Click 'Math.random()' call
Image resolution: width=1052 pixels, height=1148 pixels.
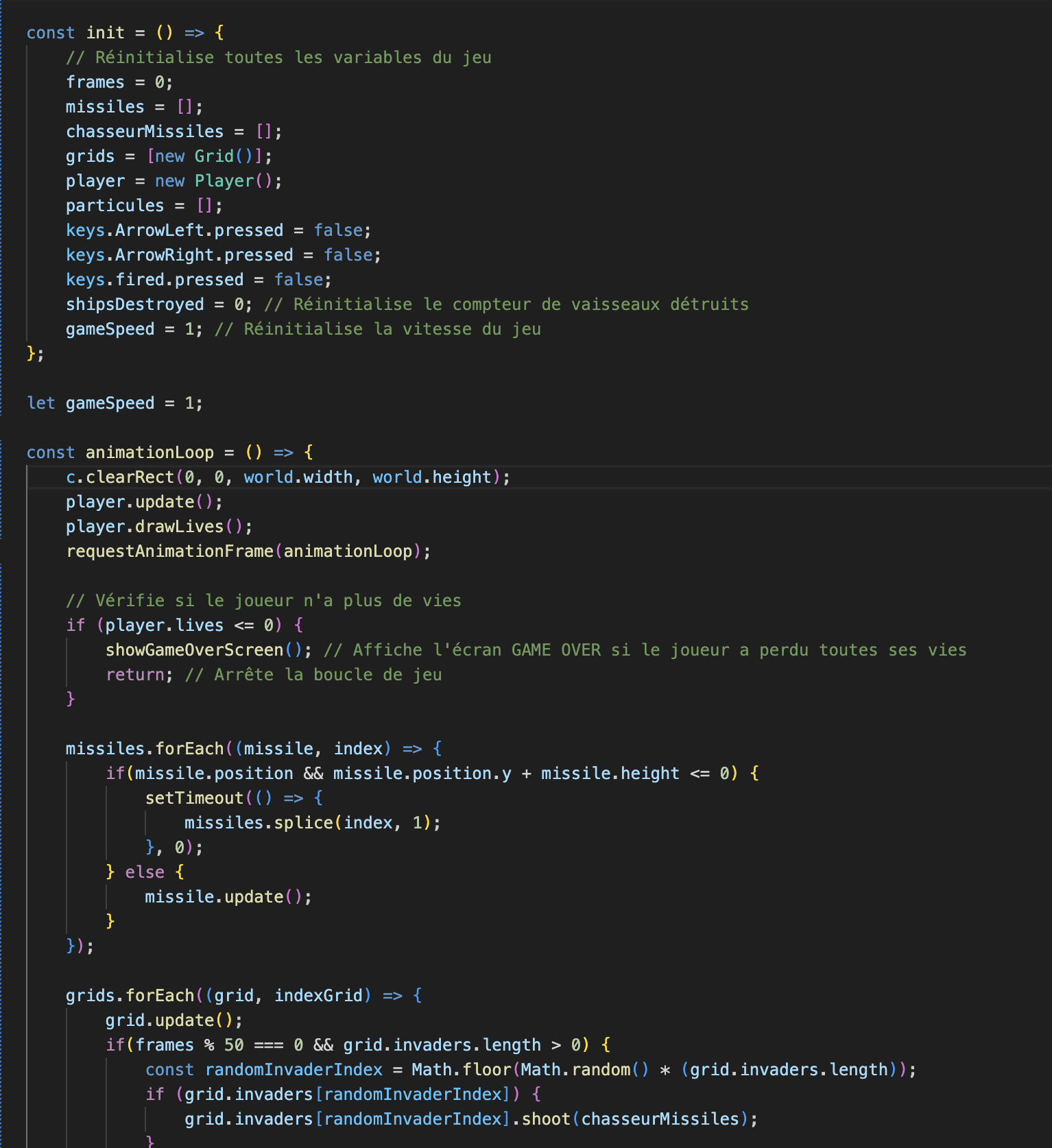[585, 1070]
